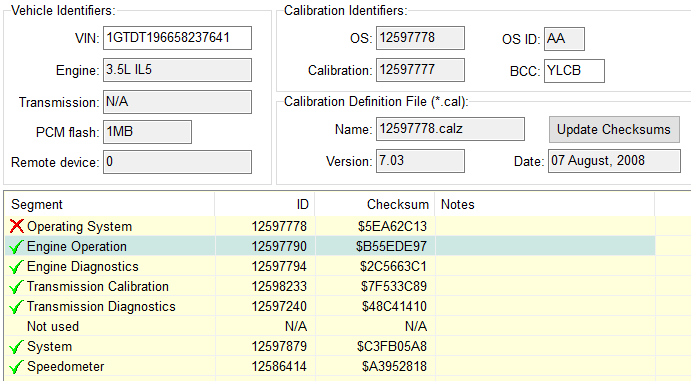Click checksum $C3FB05A8

point(392,347)
